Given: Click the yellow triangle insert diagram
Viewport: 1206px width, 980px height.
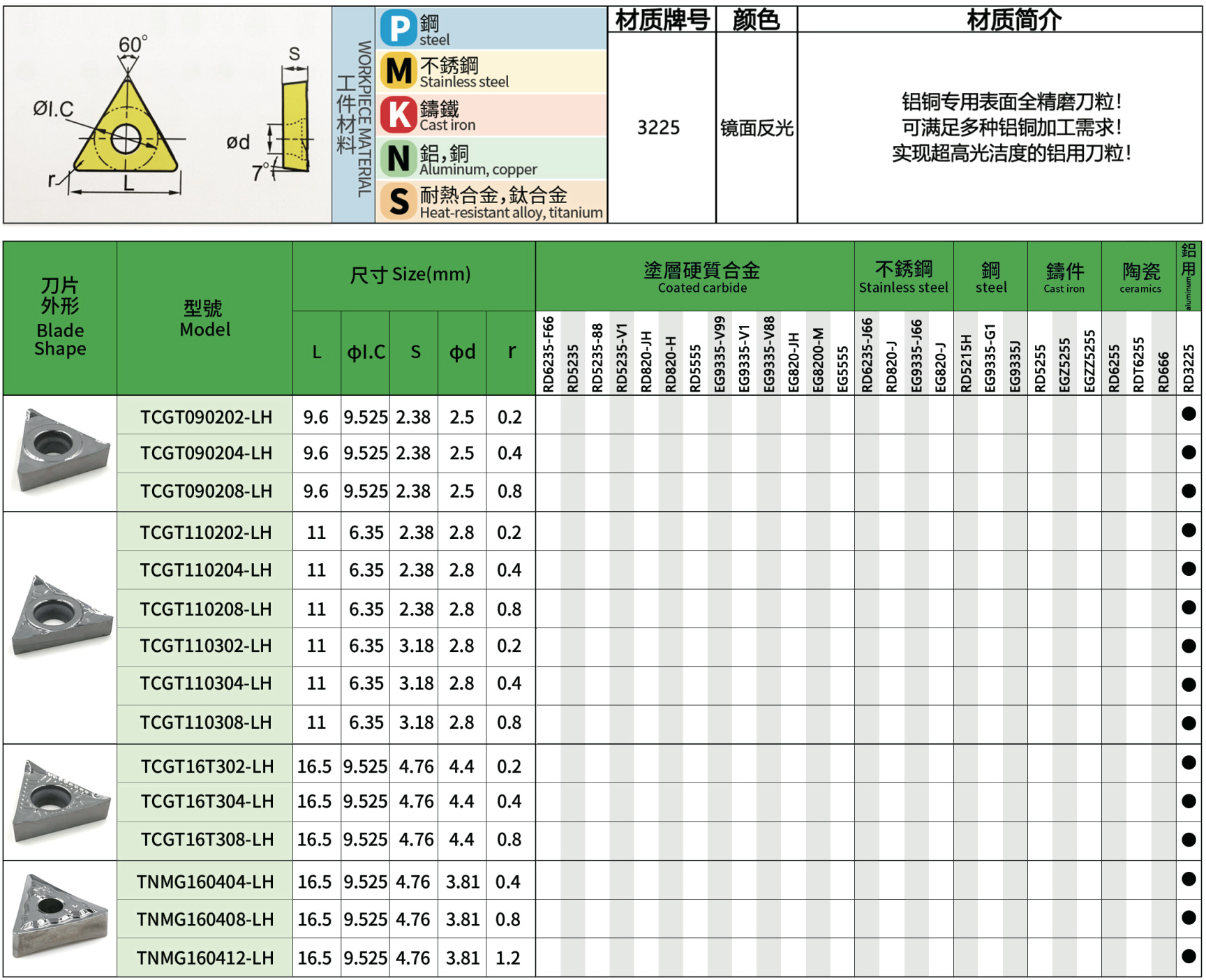Looking at the screenshot, I should point(126,133).
